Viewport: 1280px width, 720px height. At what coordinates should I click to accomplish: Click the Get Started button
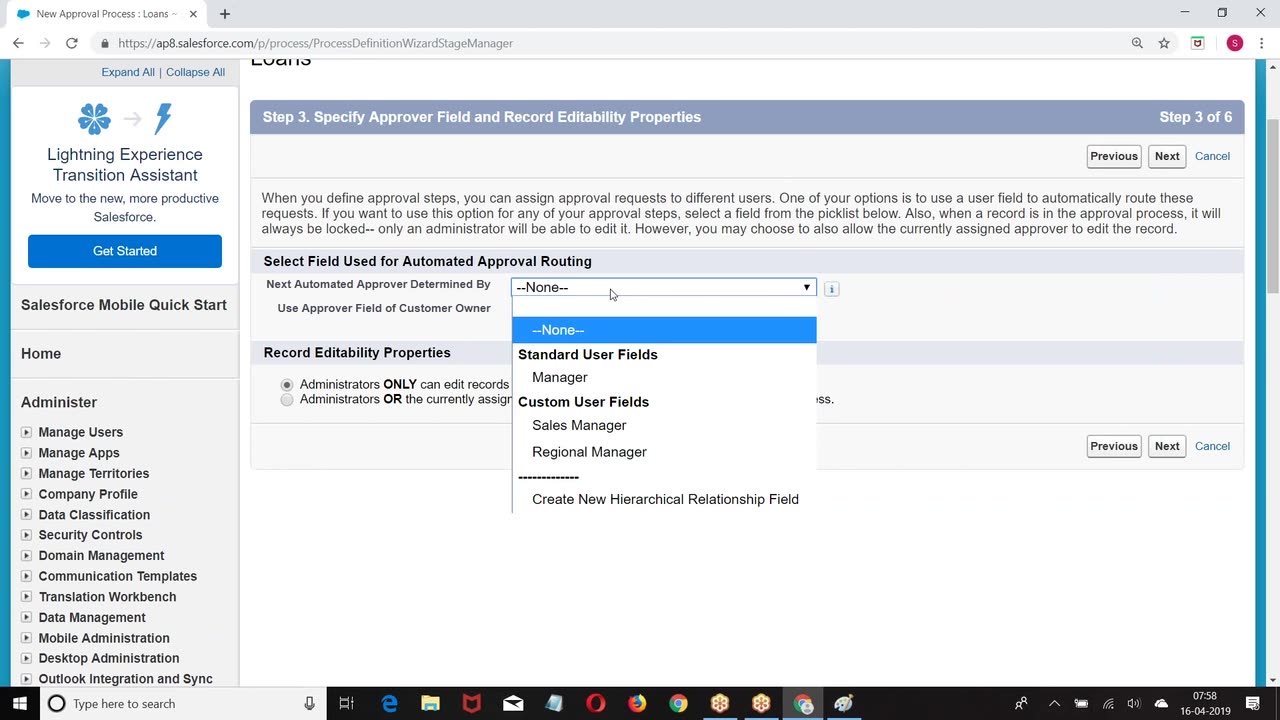125,251
